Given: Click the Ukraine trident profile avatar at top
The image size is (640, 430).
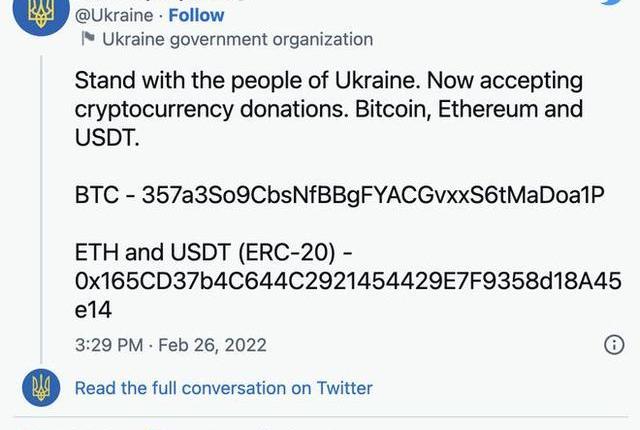Looking at the screenshot, I should pyautogui.click(x=41, y=12).
